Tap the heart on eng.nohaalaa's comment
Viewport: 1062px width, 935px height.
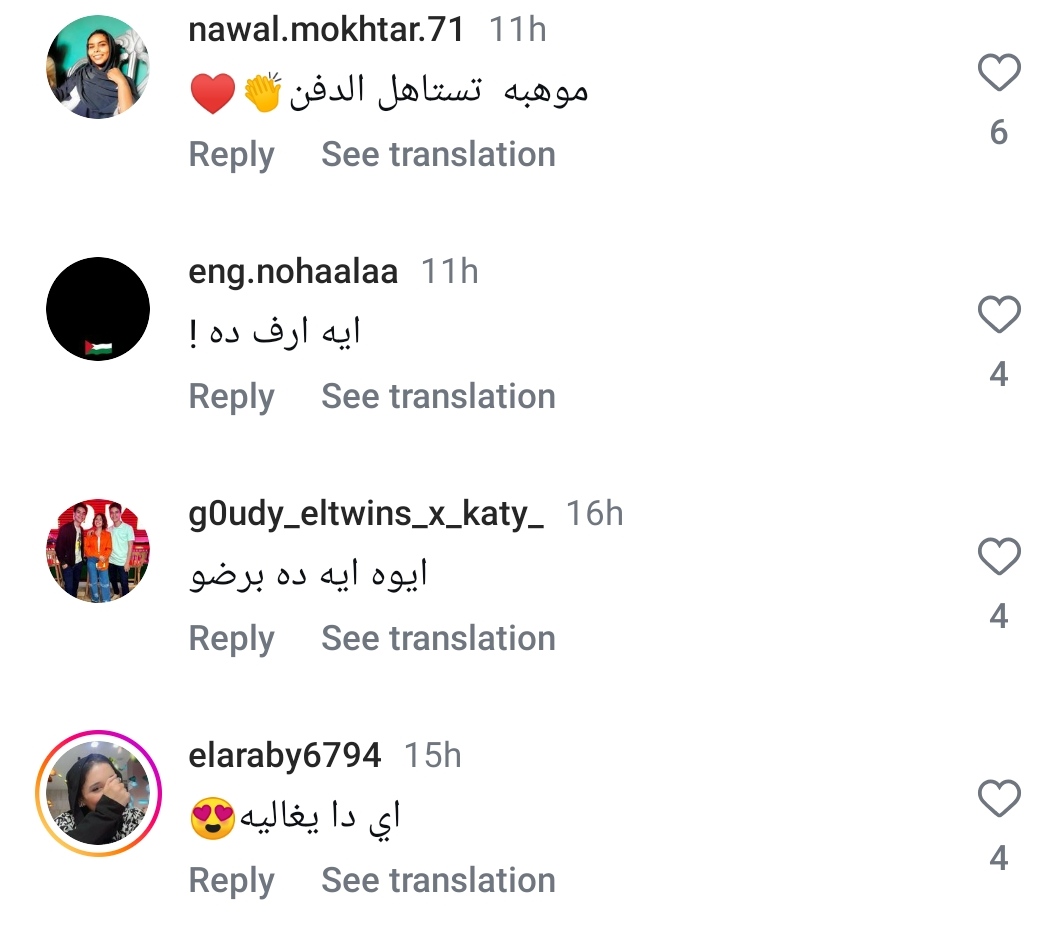(x=998, y=316)
